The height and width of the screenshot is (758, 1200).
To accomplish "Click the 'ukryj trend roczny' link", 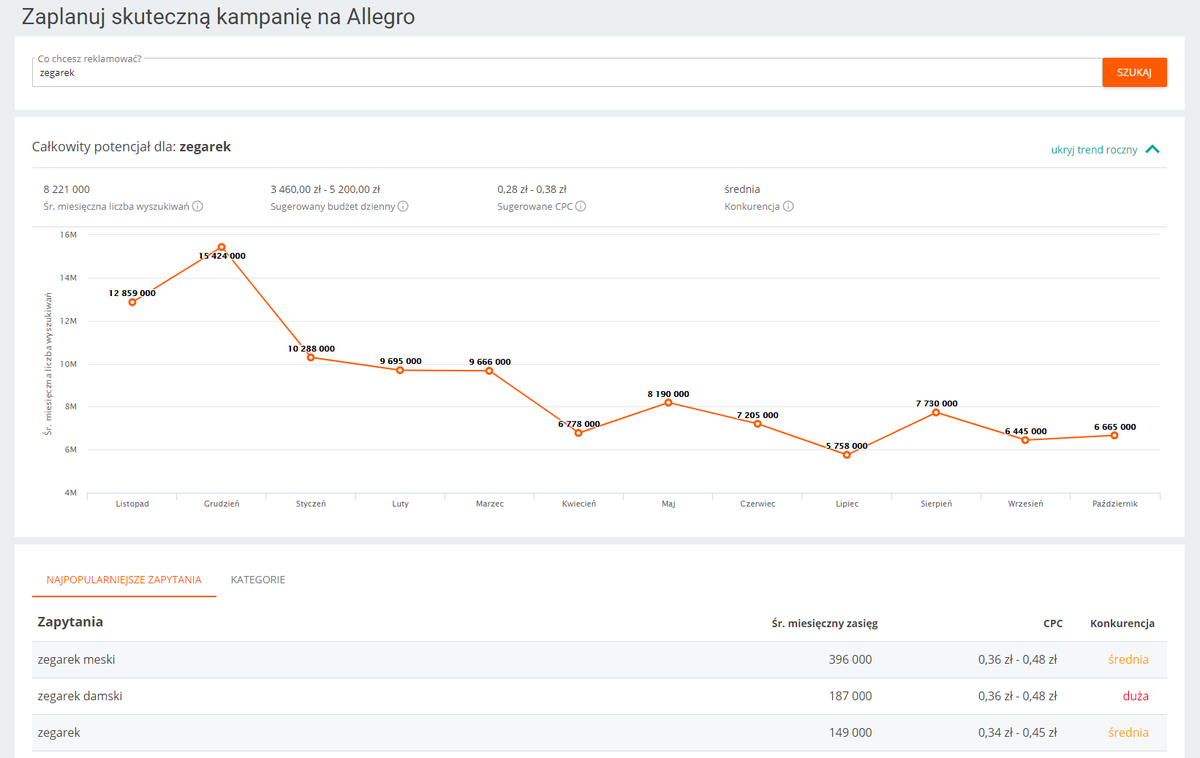I will [x=1094, y=149].
